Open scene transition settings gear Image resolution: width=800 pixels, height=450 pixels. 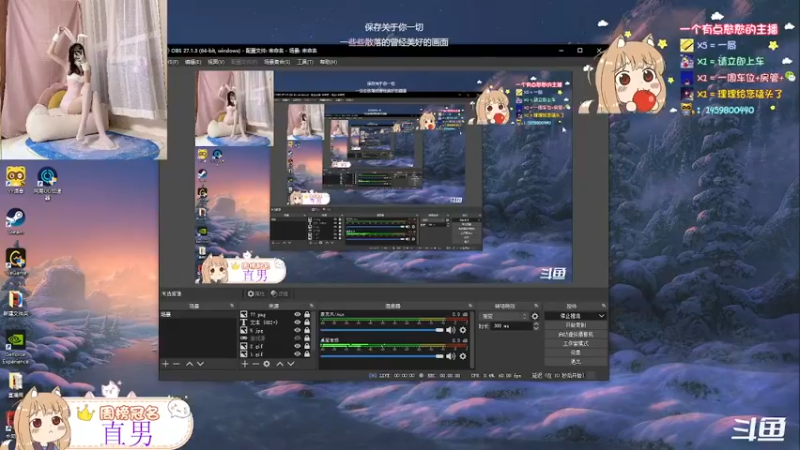(x=535, y=316)
